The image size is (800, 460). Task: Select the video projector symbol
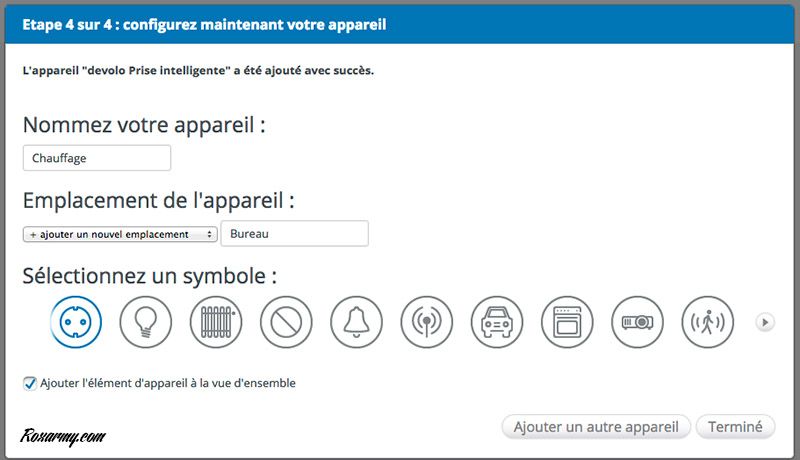tap(637, 322)
